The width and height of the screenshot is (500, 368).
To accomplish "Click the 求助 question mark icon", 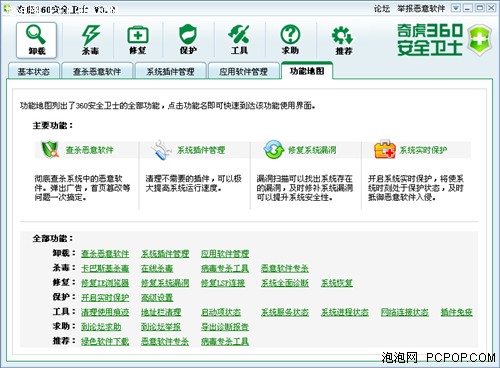I will coord(290,40).
